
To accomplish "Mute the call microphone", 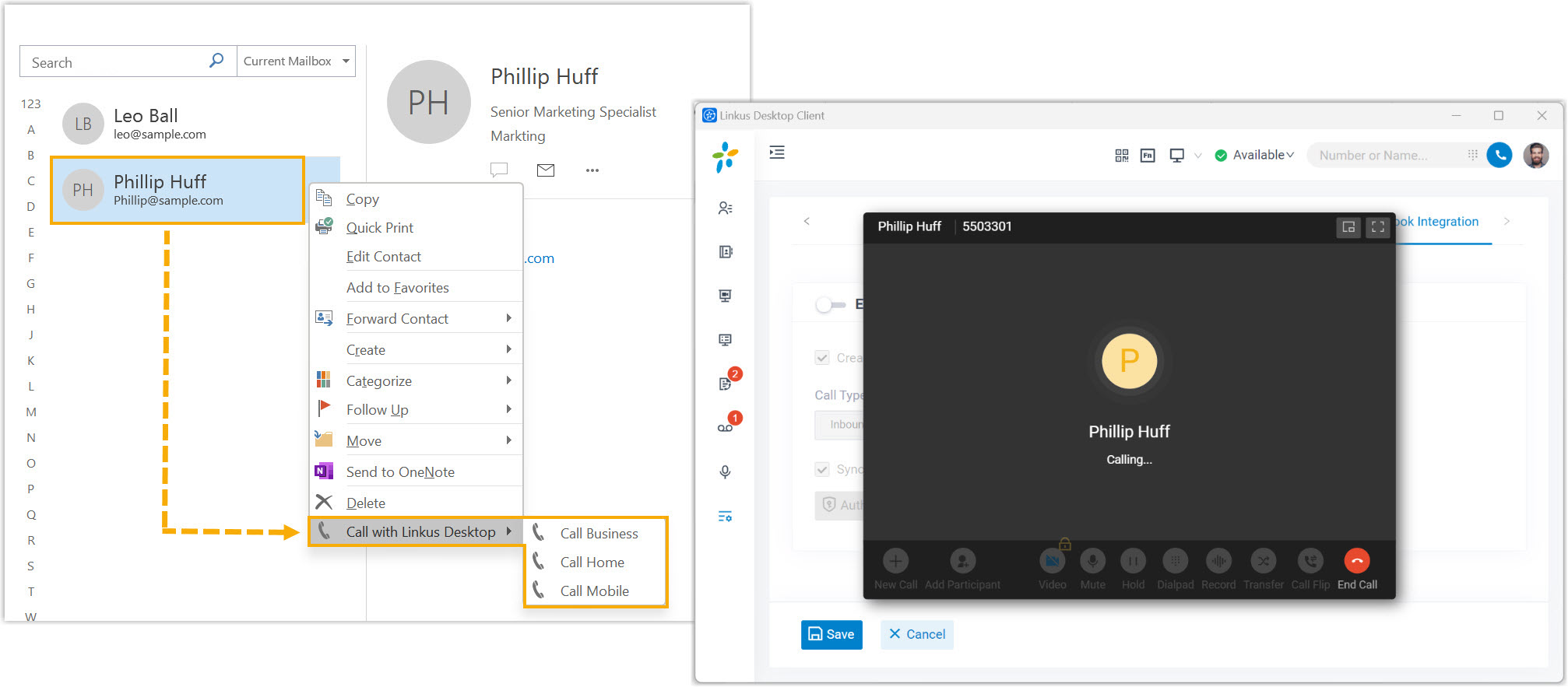I will (1092, 570).
